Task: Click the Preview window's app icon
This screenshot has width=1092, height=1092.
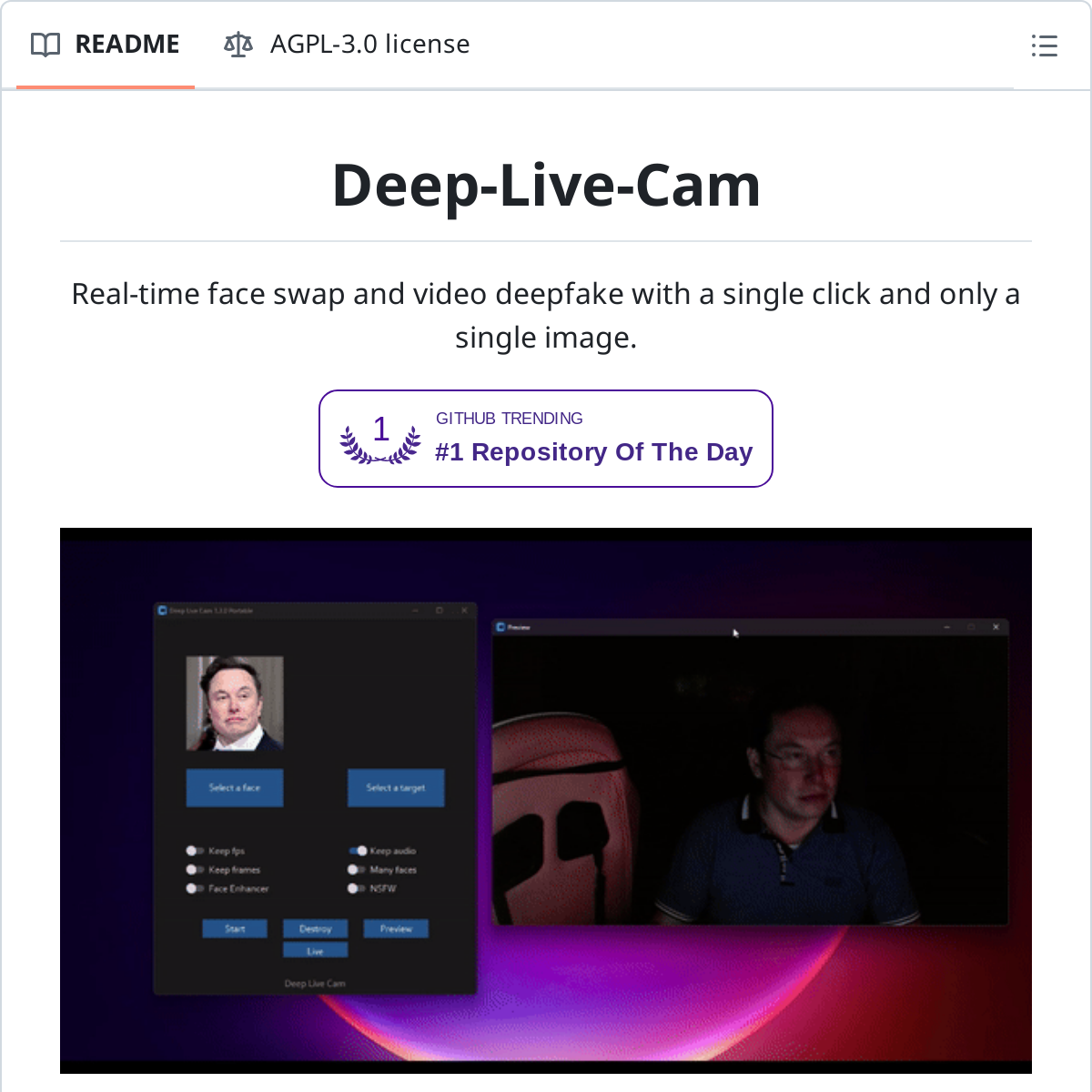Action: pyautogui.click(x=500, y=627)
